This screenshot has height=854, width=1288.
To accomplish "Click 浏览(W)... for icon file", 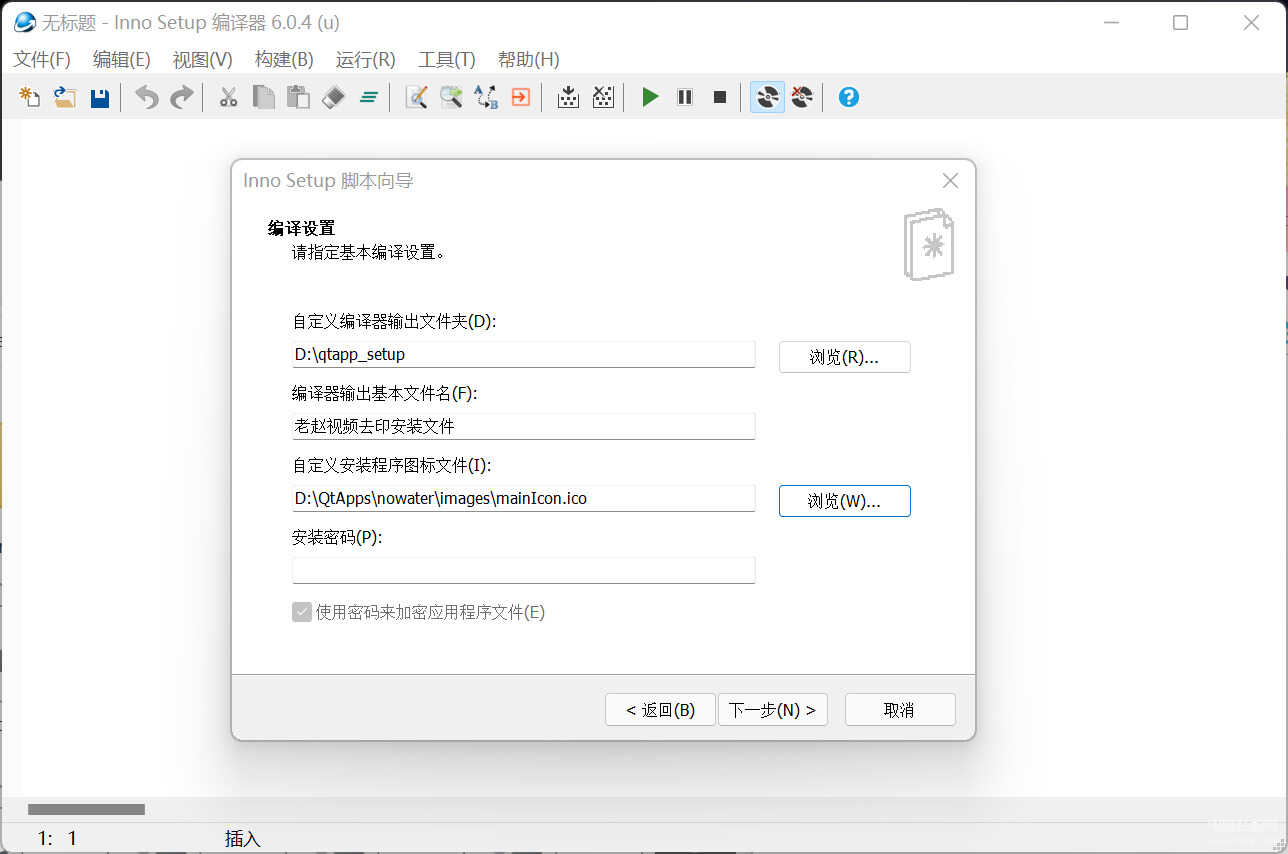I will click(844, 501).
